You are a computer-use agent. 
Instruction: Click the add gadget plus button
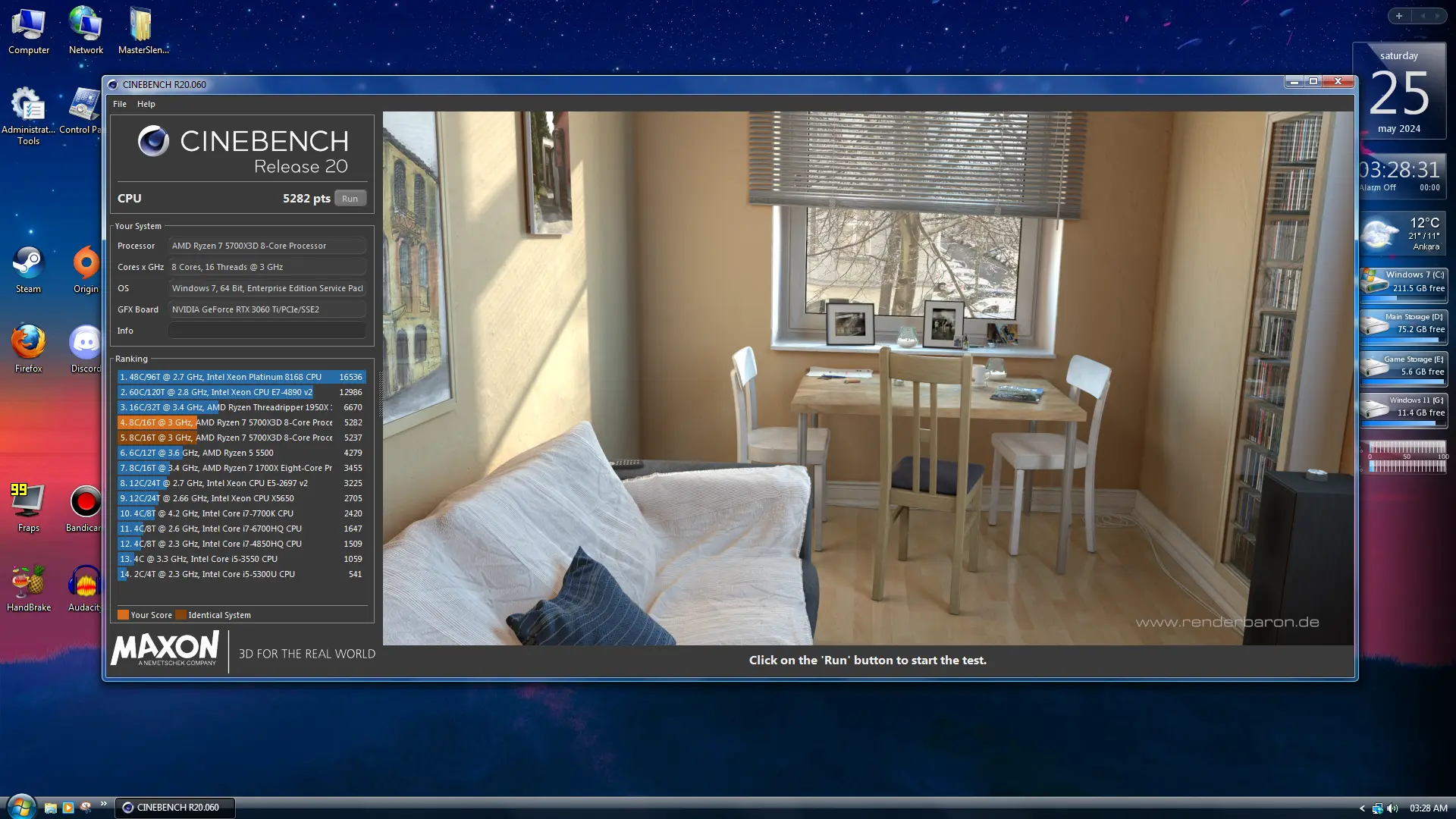1399,16
